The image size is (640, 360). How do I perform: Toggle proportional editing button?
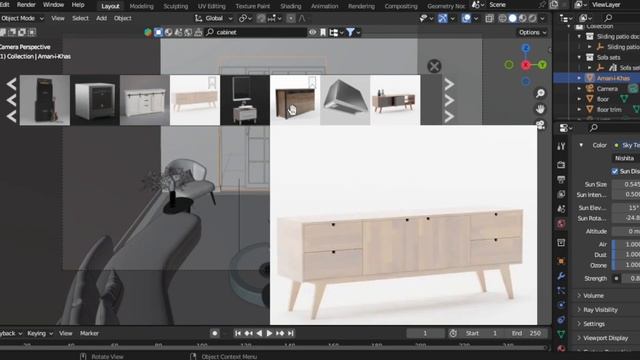point(290,18)
